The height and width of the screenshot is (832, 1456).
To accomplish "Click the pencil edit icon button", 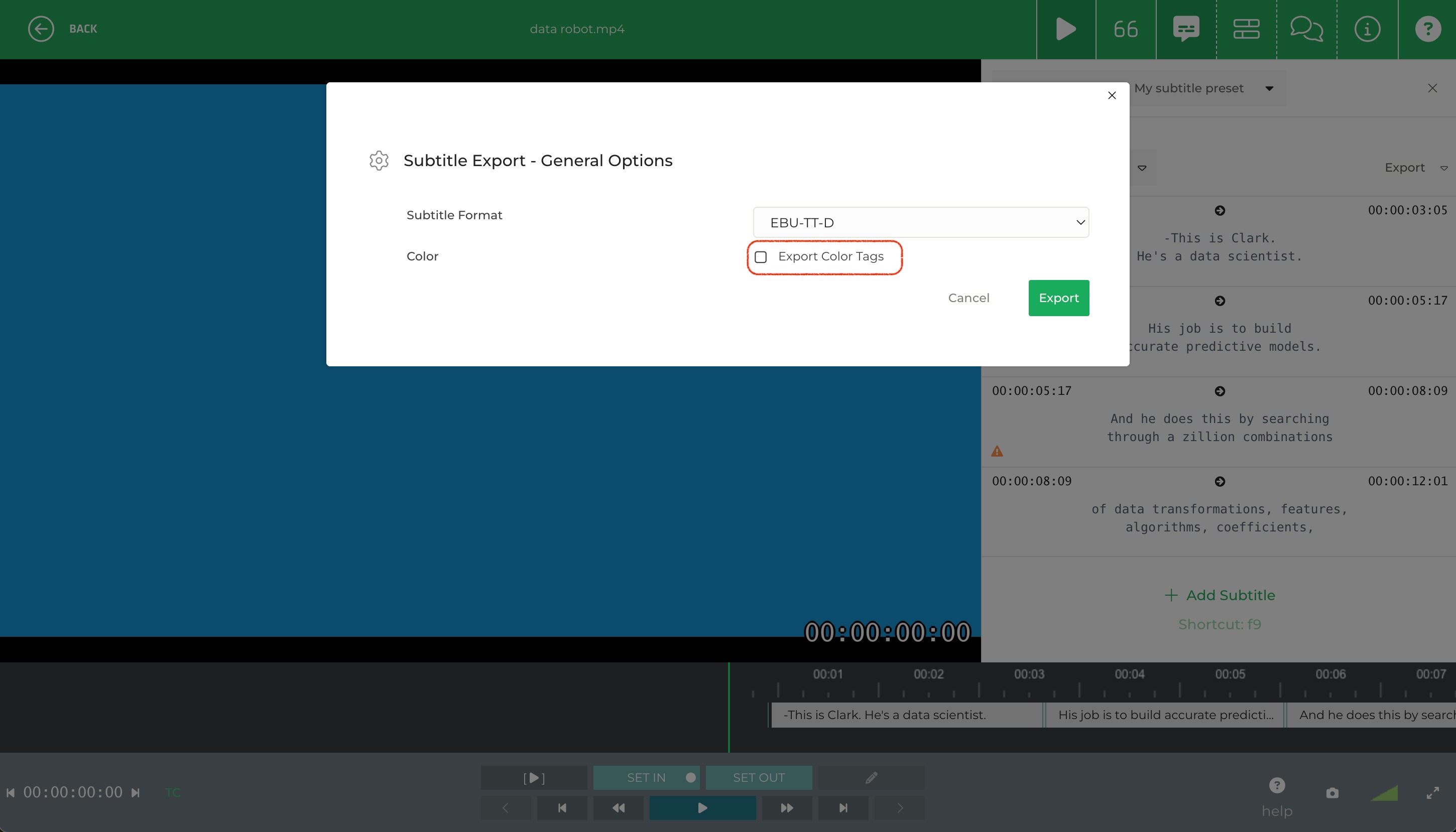I will (871, 778).
